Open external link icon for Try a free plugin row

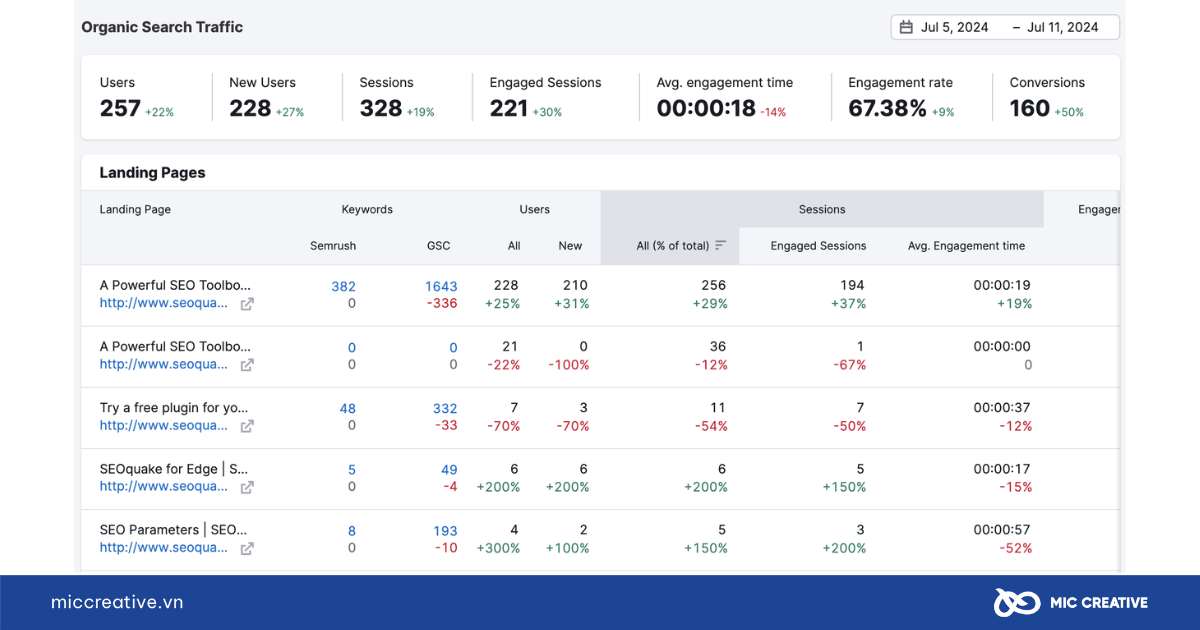click(247, 426)
